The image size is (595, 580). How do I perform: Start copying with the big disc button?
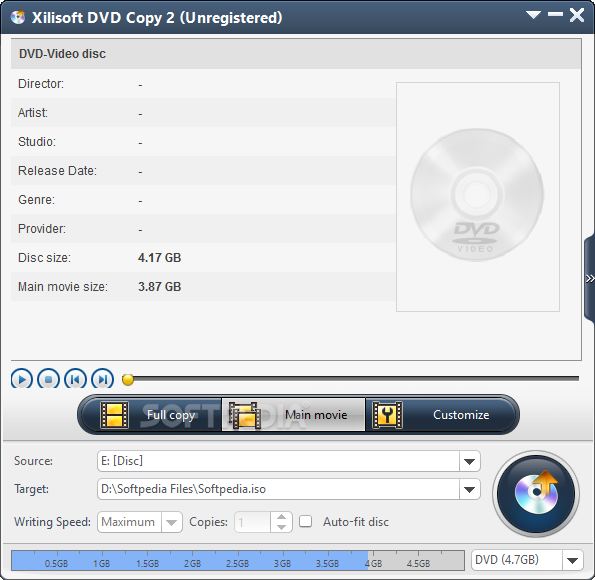pos(536,493)
